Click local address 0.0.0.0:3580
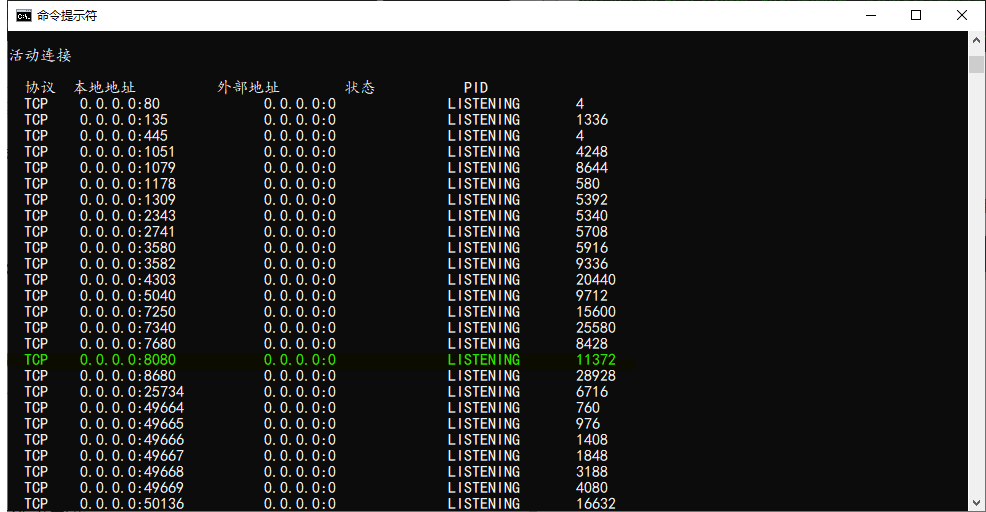 [128, 248]
